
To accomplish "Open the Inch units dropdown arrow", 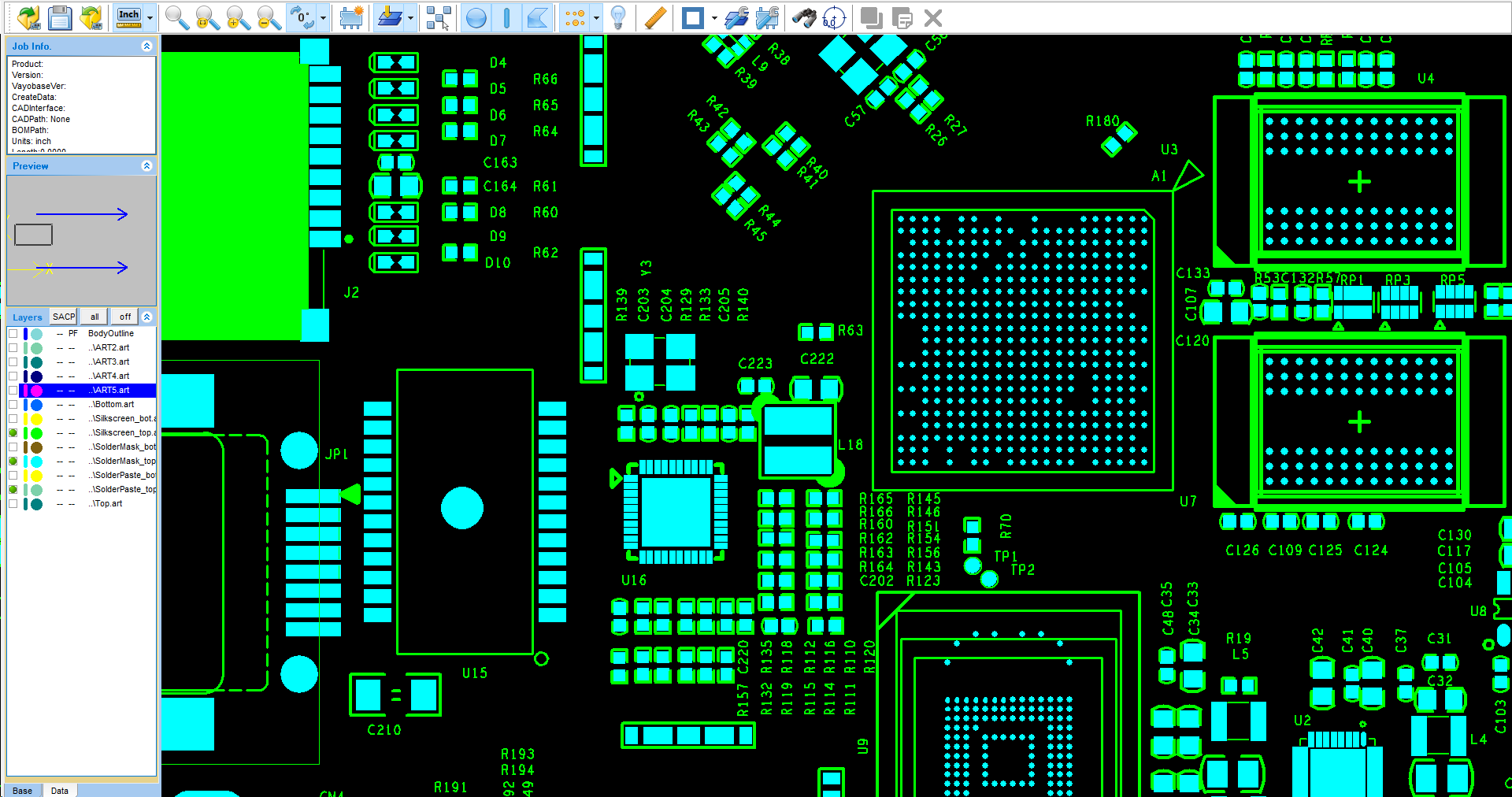I will 150,17.
